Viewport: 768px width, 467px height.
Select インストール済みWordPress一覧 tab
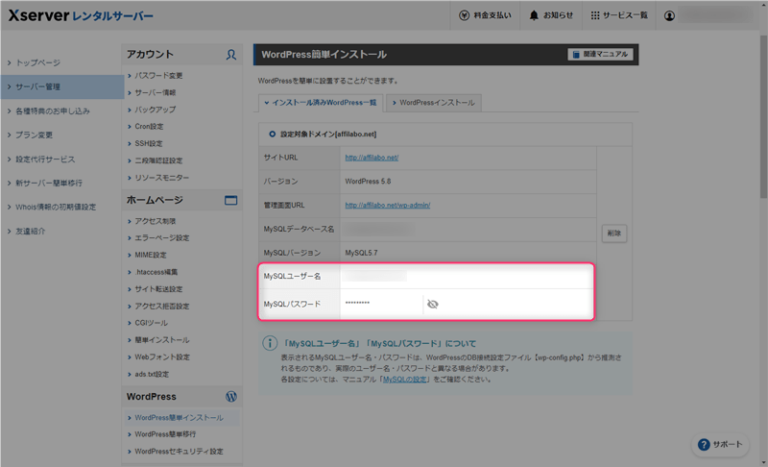tap(320, 102)
